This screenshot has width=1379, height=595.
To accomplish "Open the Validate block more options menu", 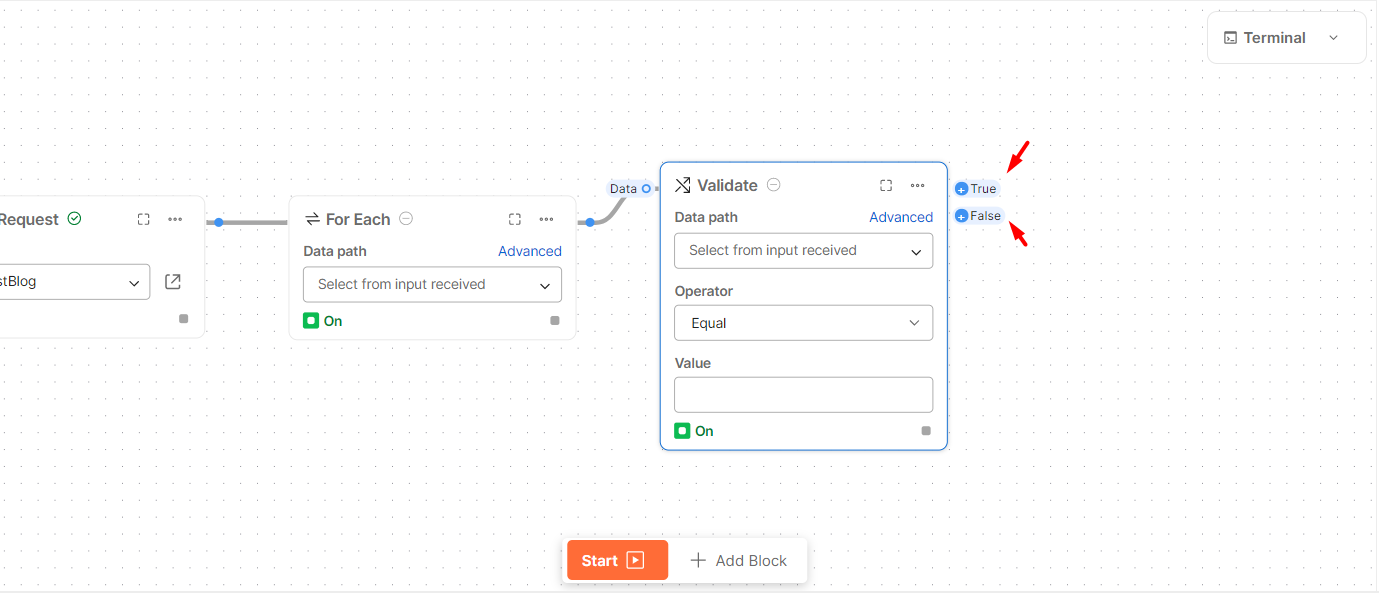I will point(917,185).
